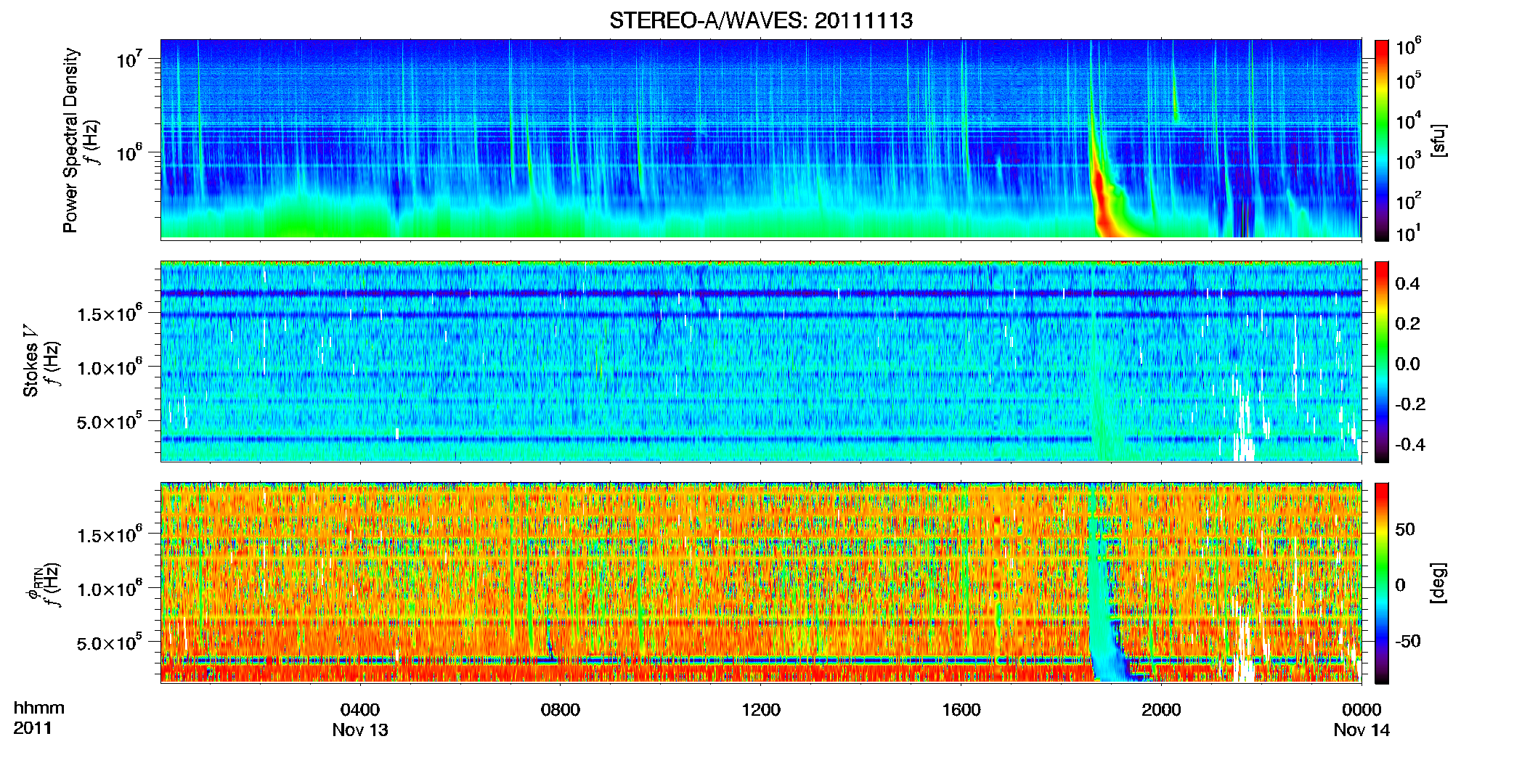Click the 1.0×10^6 tick label of the φ RTN panel
The image size is (1522, 784).
tap(110, 589)
